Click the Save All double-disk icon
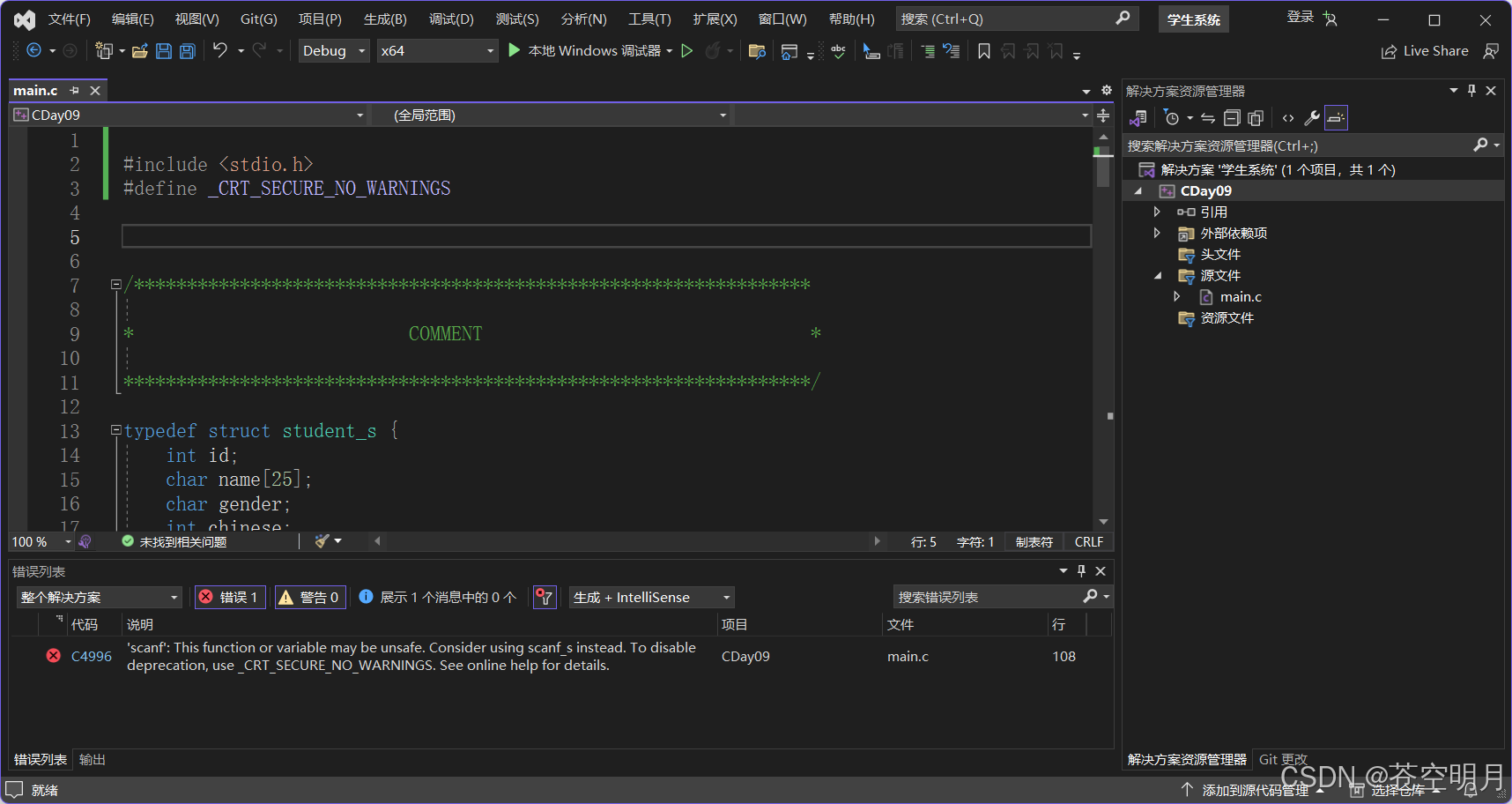This screenshot has width=1512, height=804. pyautogui.click(x=188, y=51)
